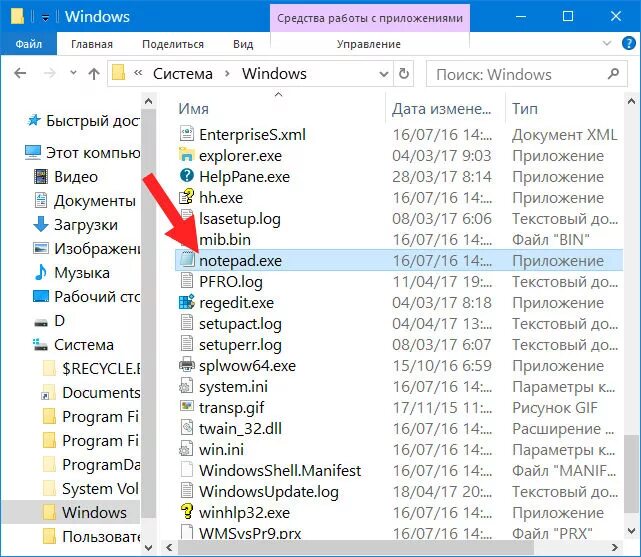Switch to the Вид tab
This screenshot has width=641, height=557.
coord(243,44)
